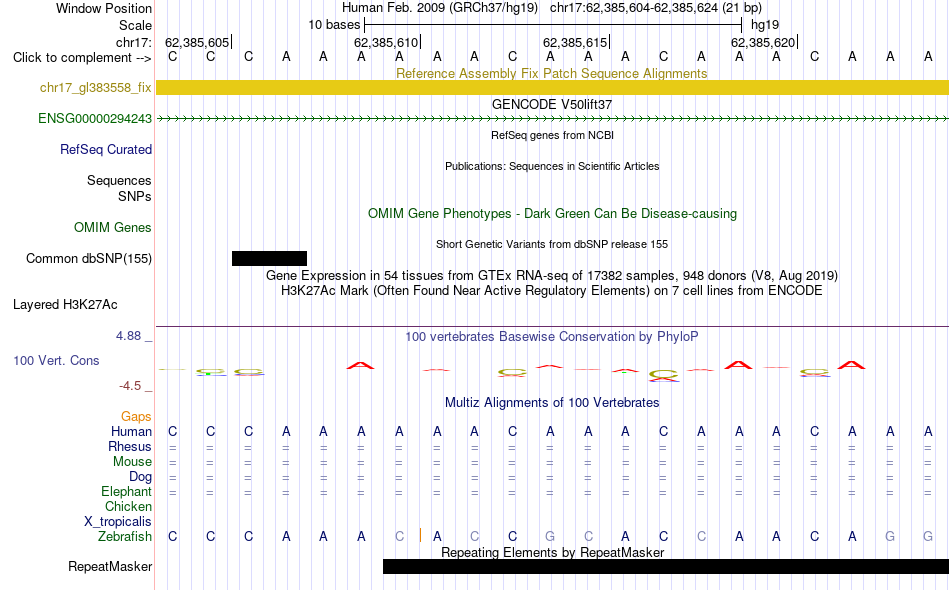Screen dimensions: 950x590
Task: Click the 4.88 PhyloP upper scale value
Action: tap(128, 336)
